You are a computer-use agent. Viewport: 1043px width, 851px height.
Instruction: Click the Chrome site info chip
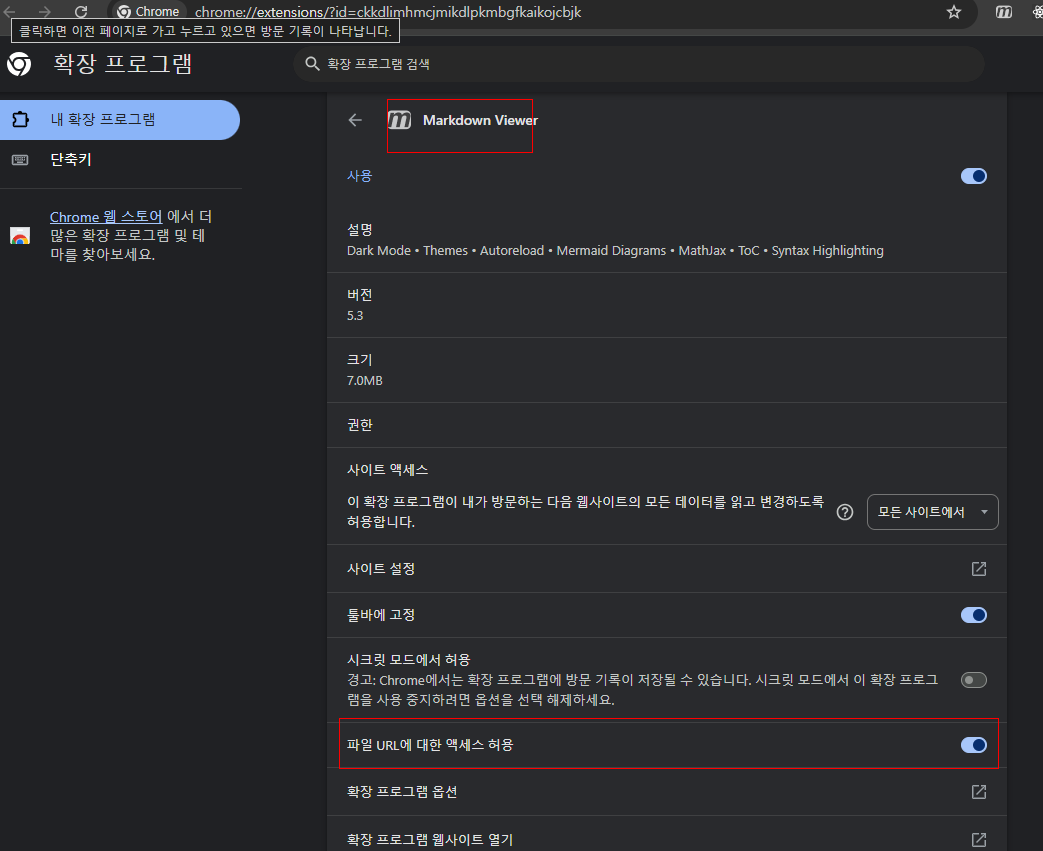148,11
